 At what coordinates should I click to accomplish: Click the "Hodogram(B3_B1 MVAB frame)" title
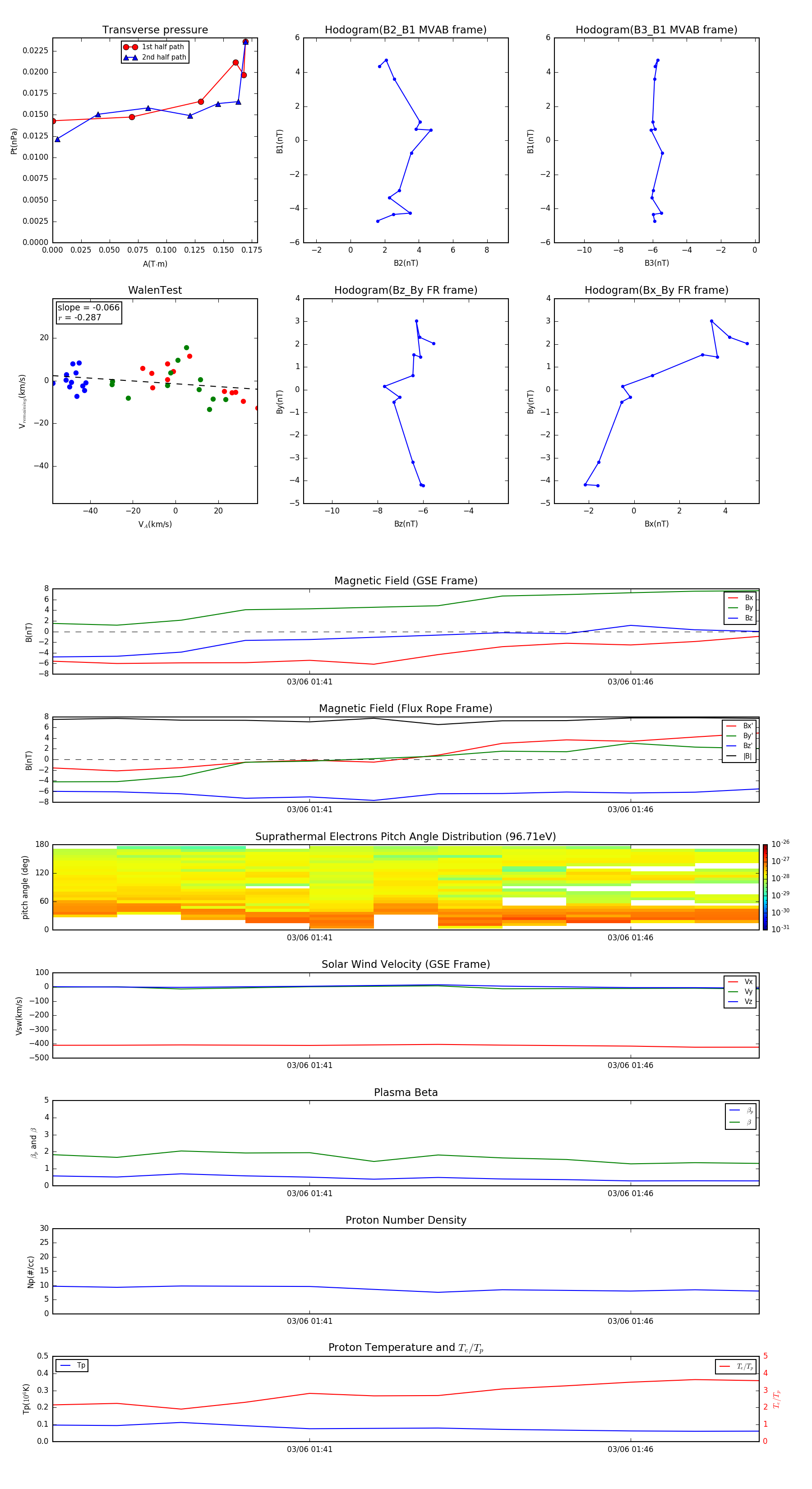656,30
